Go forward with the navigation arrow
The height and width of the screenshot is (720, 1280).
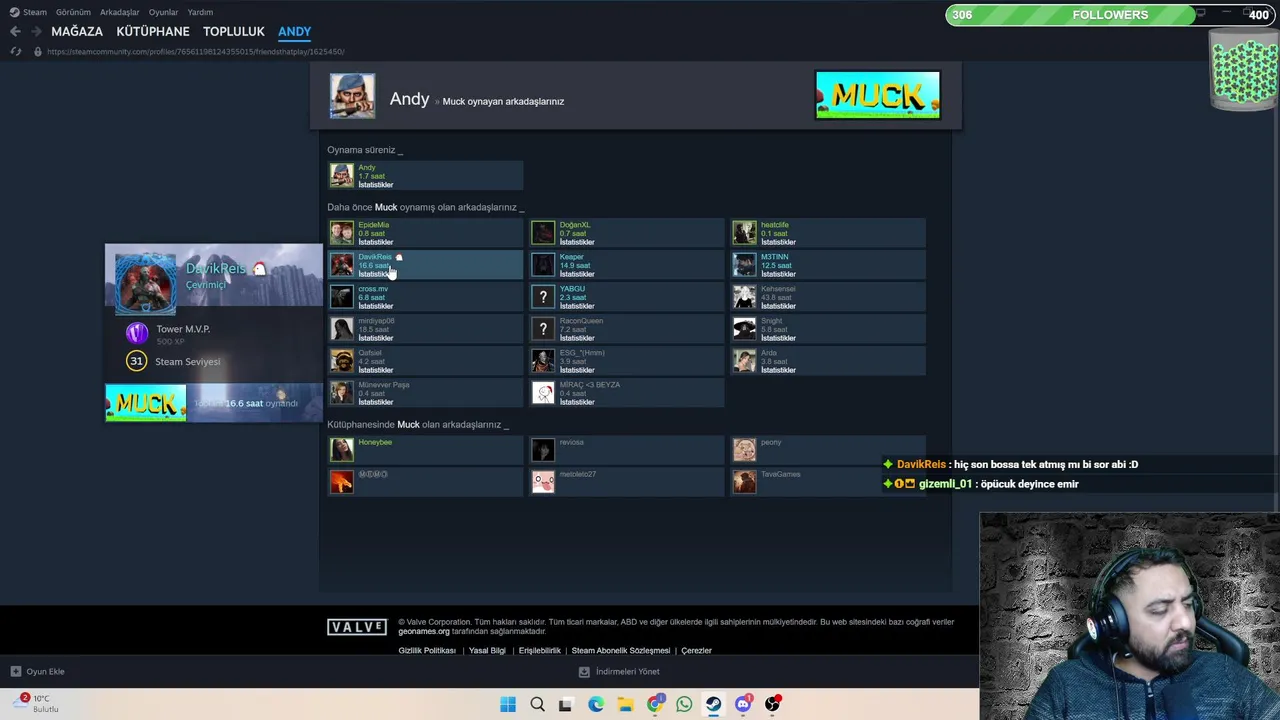(x=36, y=32)
